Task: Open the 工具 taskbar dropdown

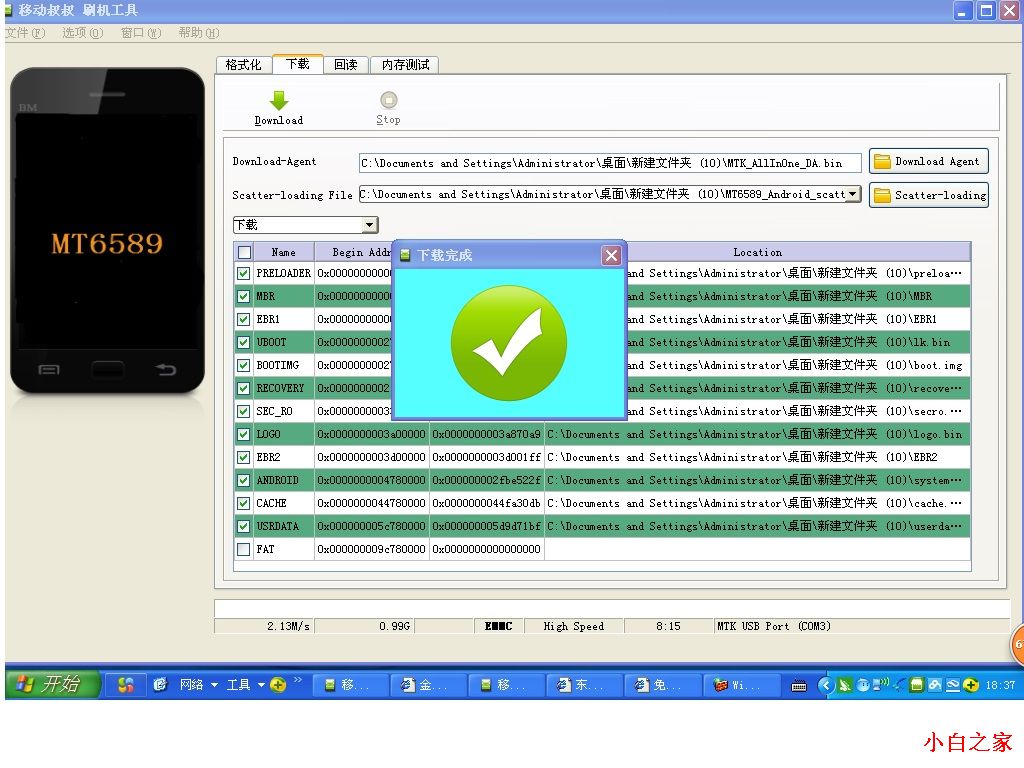Action: click(x=245, y=684)
